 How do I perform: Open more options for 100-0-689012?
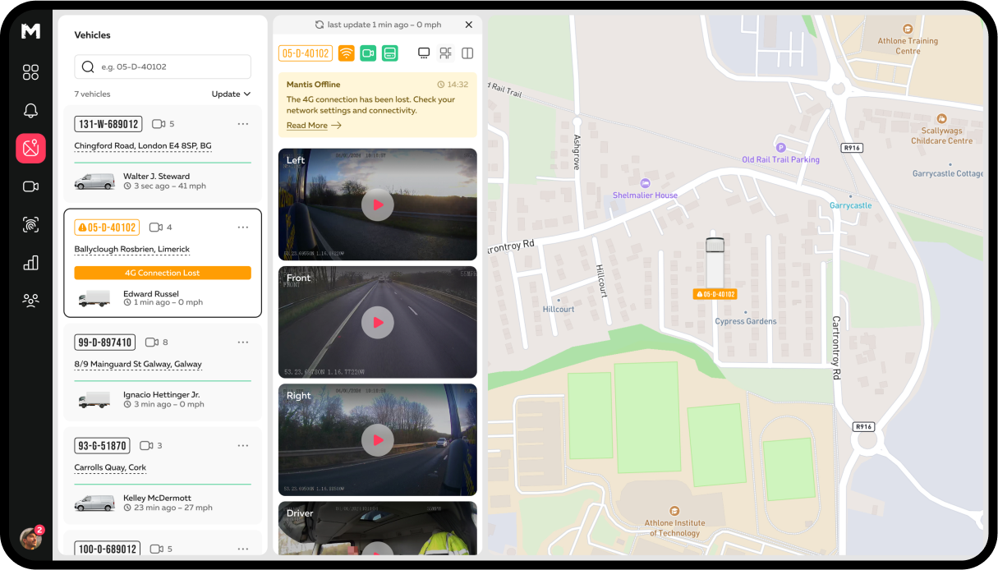tap(242, 548)
